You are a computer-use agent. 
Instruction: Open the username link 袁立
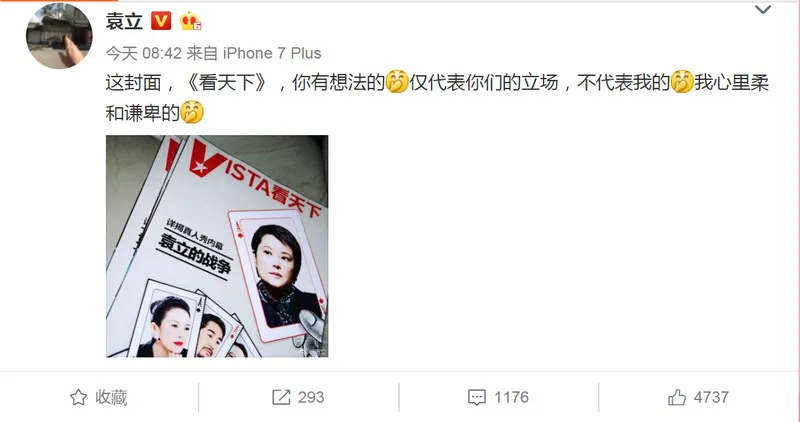pyautogui.click(x=124, y=21)
